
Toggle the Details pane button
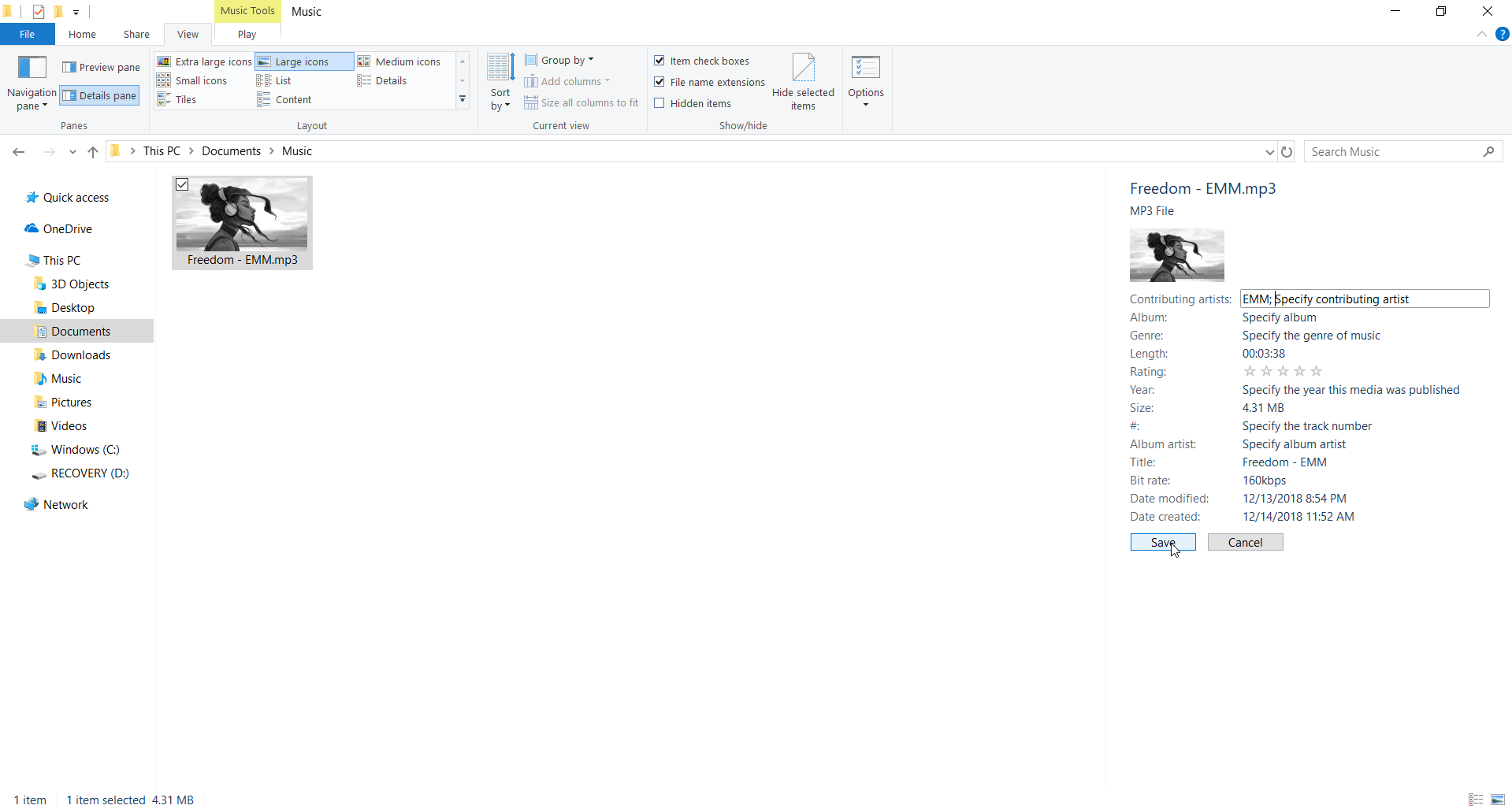[100, 95]
